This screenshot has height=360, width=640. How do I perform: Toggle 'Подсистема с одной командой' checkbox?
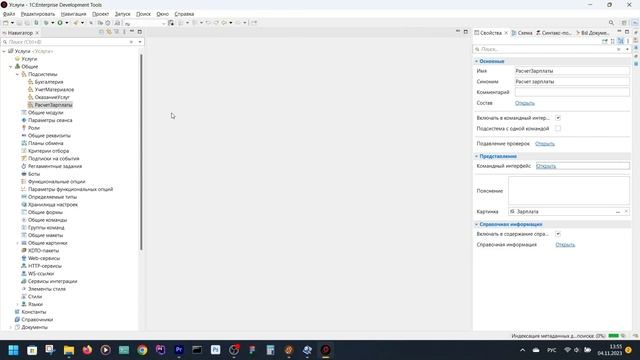point(558,128)
